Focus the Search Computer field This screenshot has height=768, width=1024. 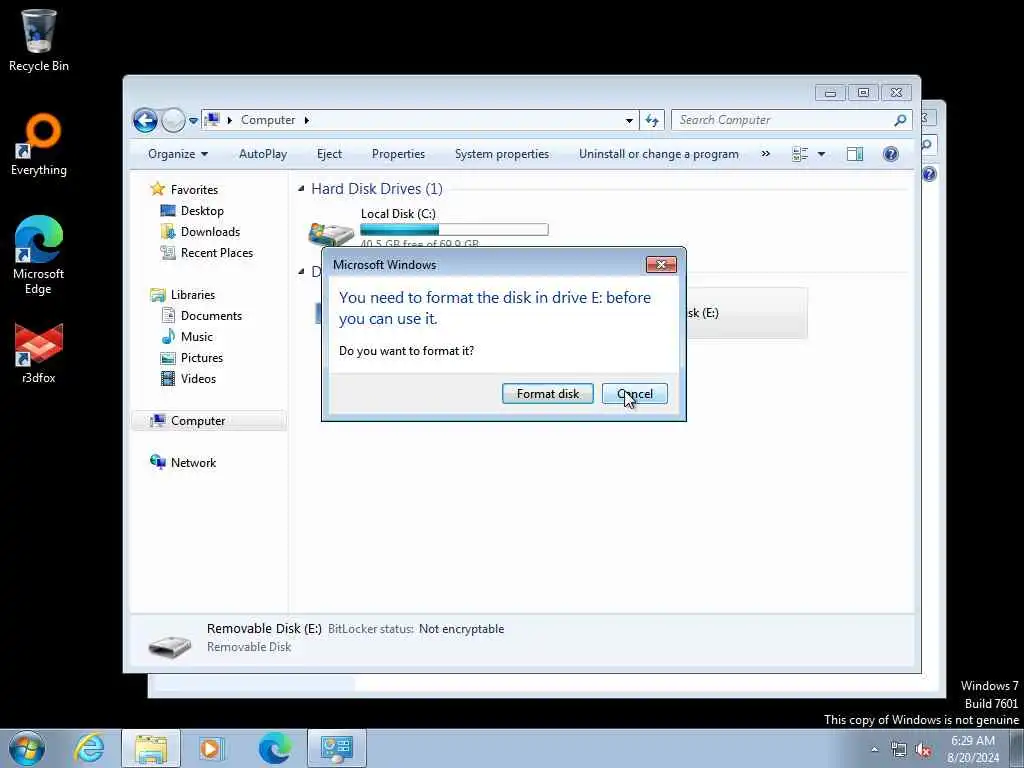783,120
